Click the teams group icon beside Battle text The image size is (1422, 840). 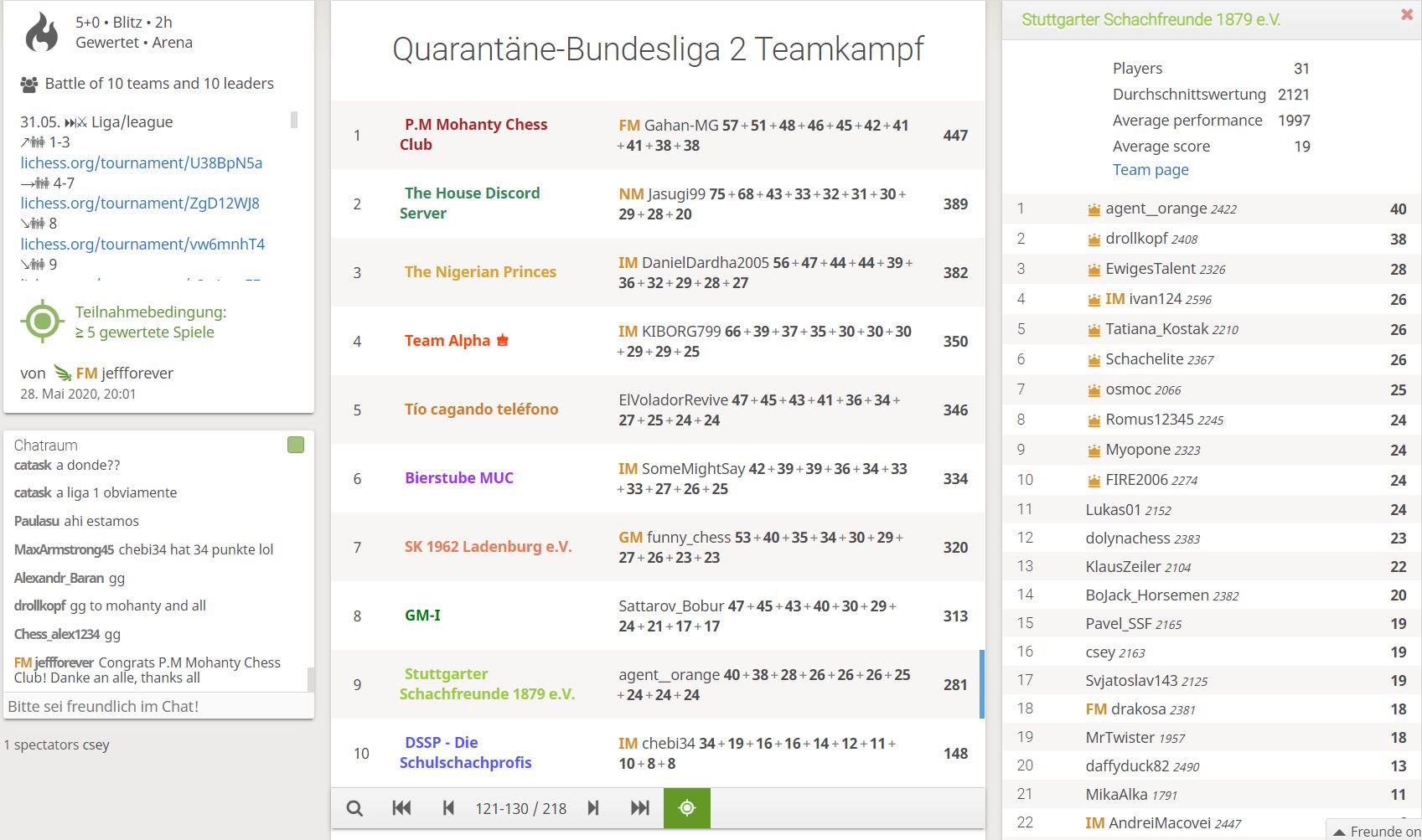coord(29,84)
